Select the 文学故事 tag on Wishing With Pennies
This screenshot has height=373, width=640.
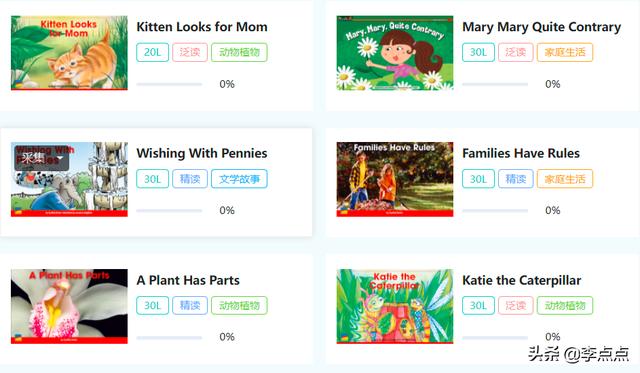[239, 179]
